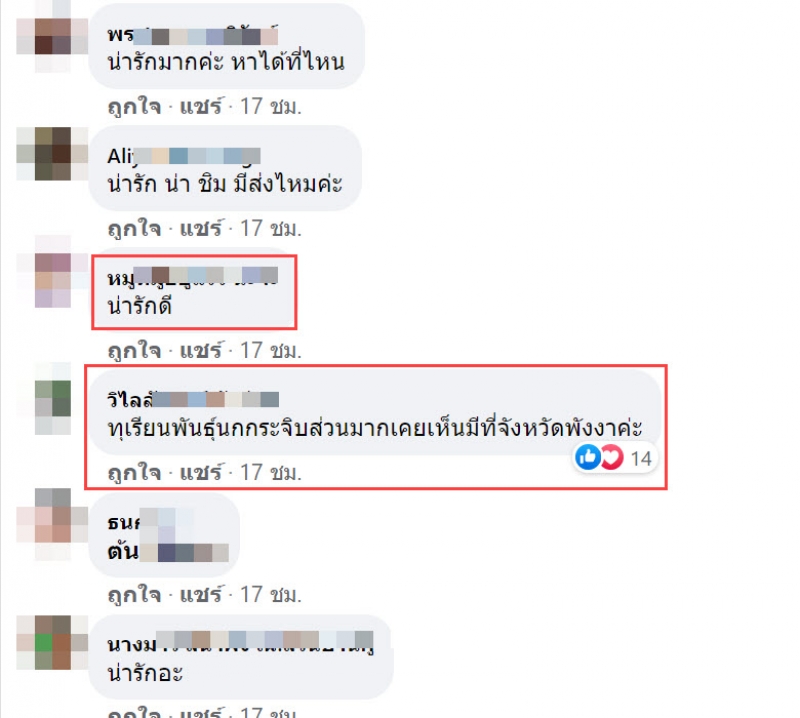Share the comment น่ารักดี
This screenshot has width=800, height=718.
[x=201, y=351]
